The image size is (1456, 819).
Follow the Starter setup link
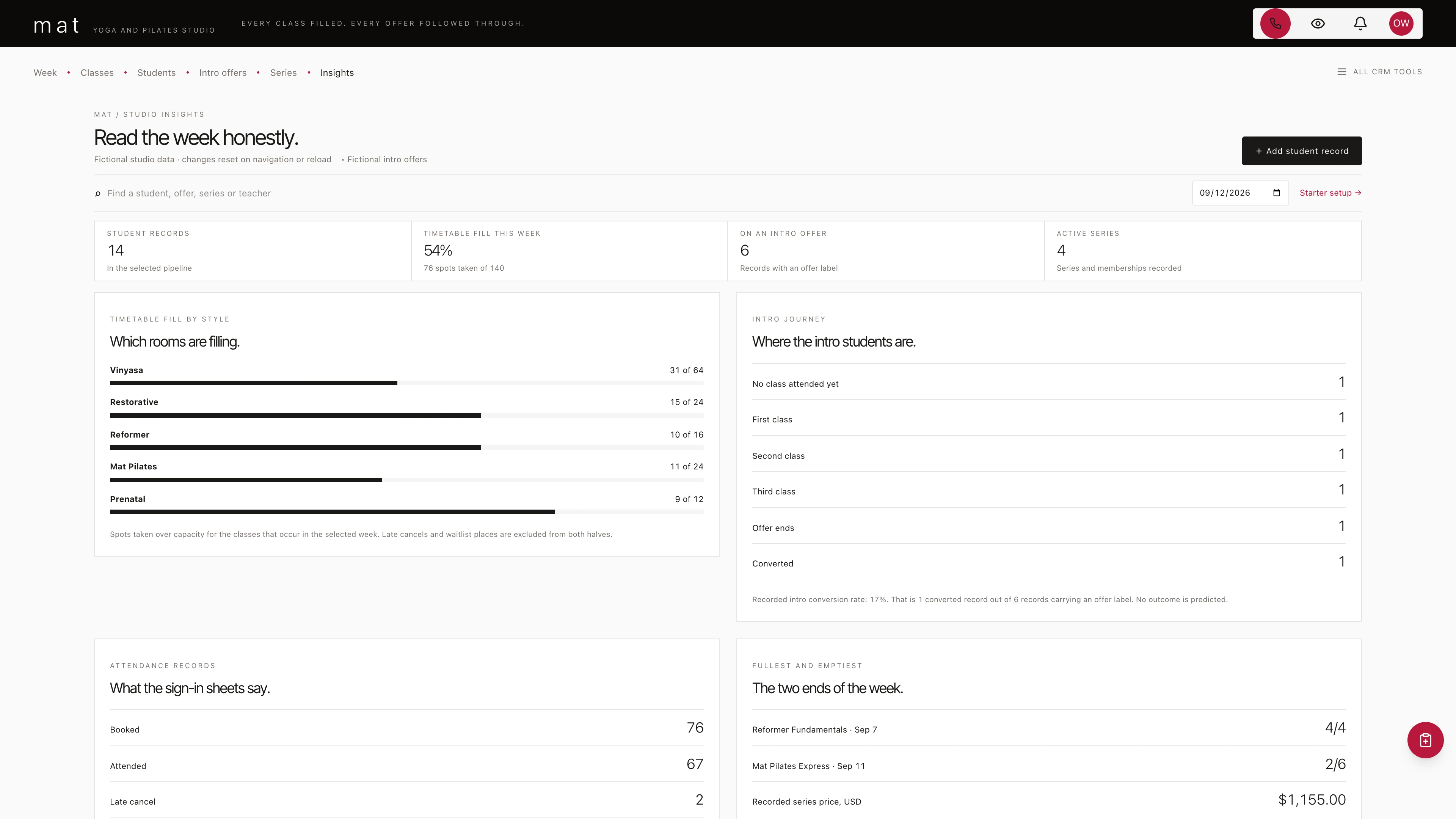pyautogui.click(x=1330, y=193)
